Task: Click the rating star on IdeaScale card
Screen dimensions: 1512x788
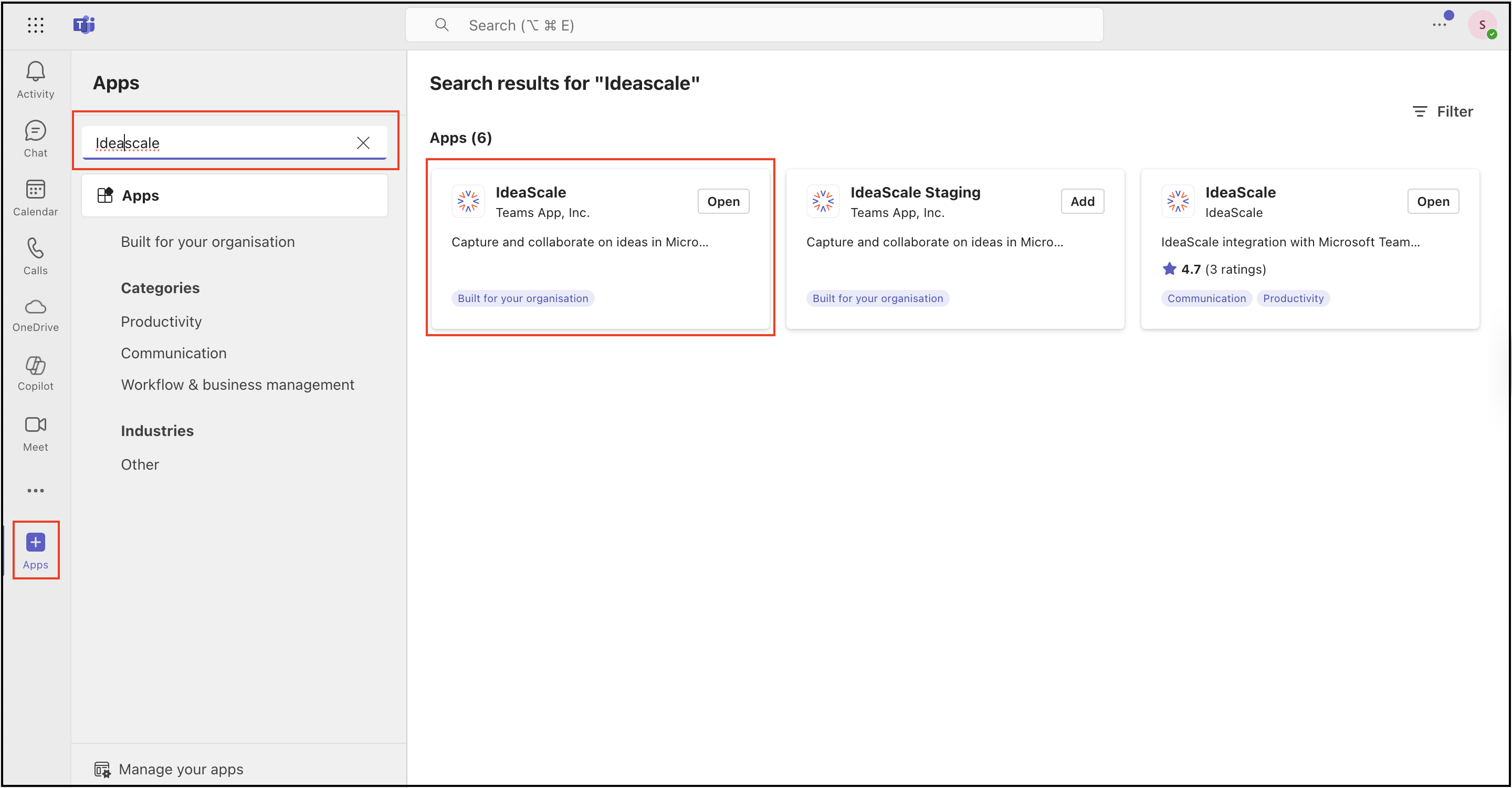Action: (x=1169, y=269)
